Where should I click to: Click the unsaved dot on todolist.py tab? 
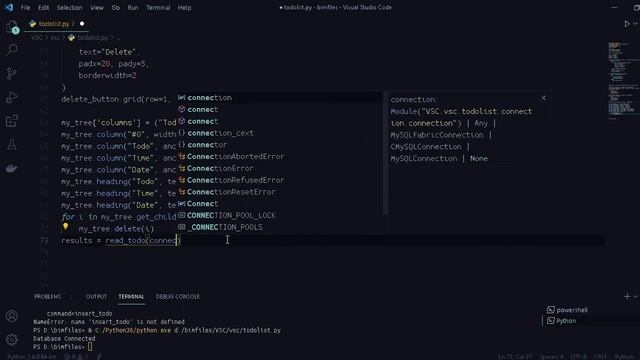click(82, 24)
